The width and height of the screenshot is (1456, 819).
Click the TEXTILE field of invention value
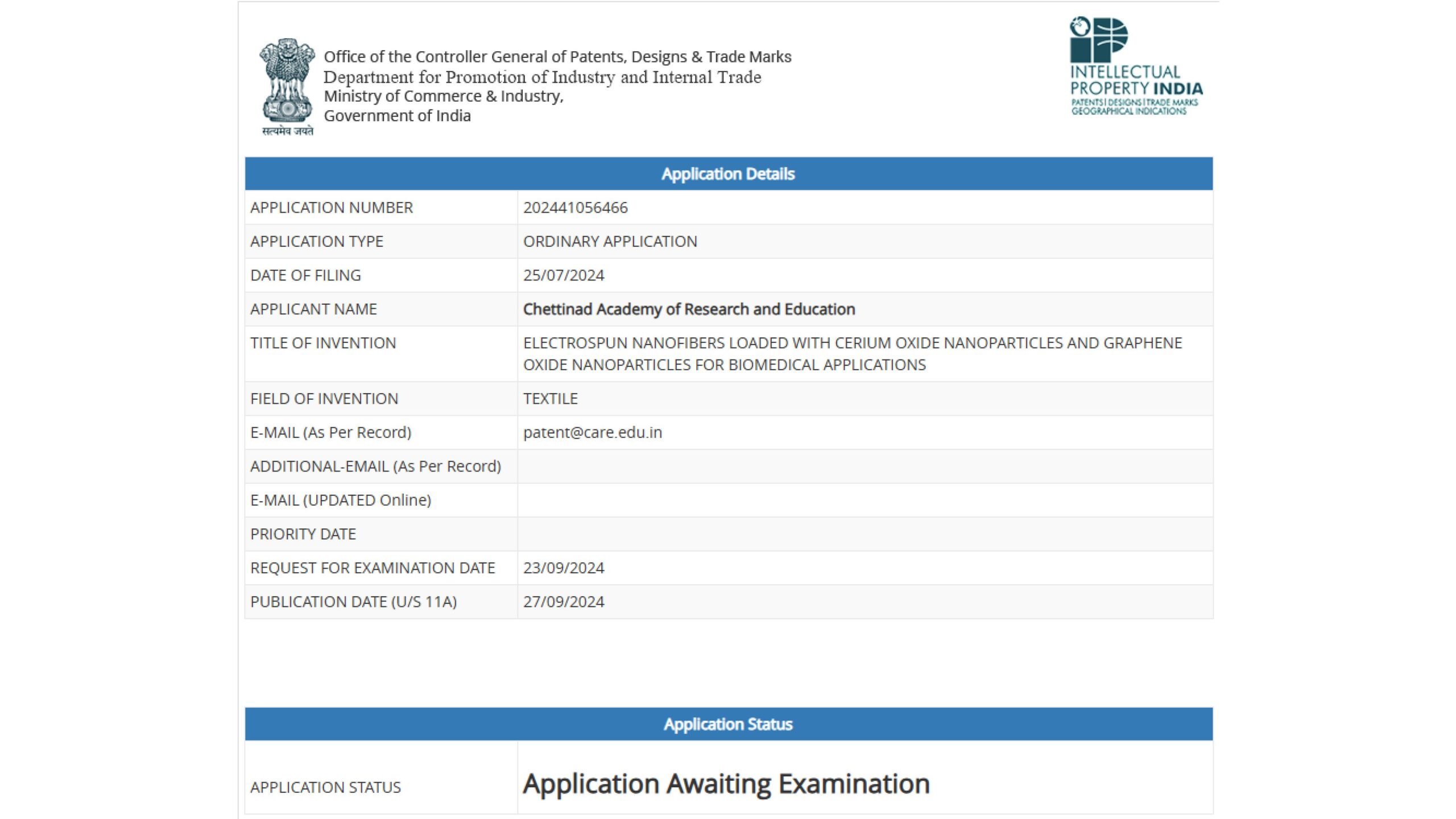[550, 399]
